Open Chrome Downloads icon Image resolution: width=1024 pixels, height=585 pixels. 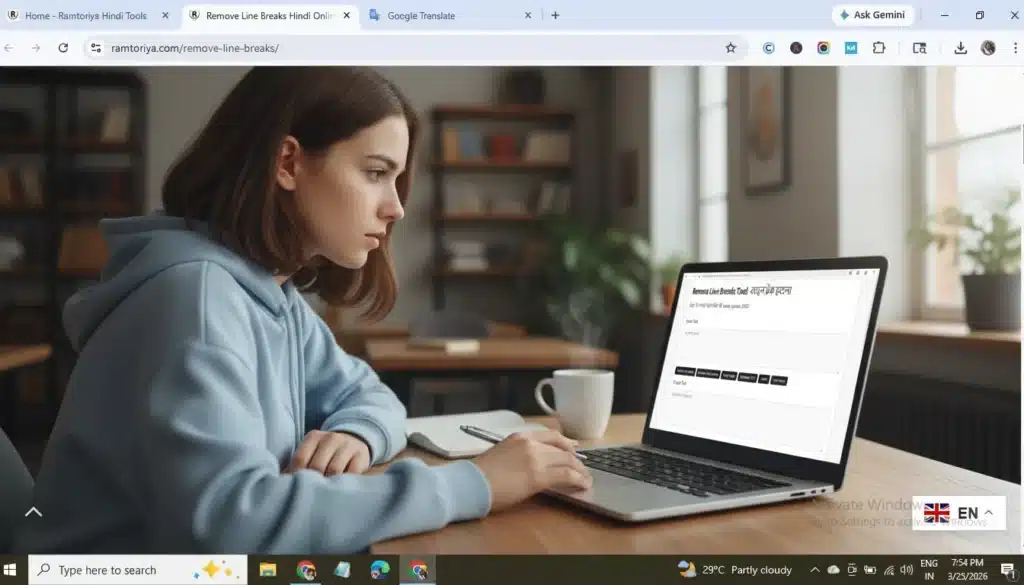click(x=960, y=48)
